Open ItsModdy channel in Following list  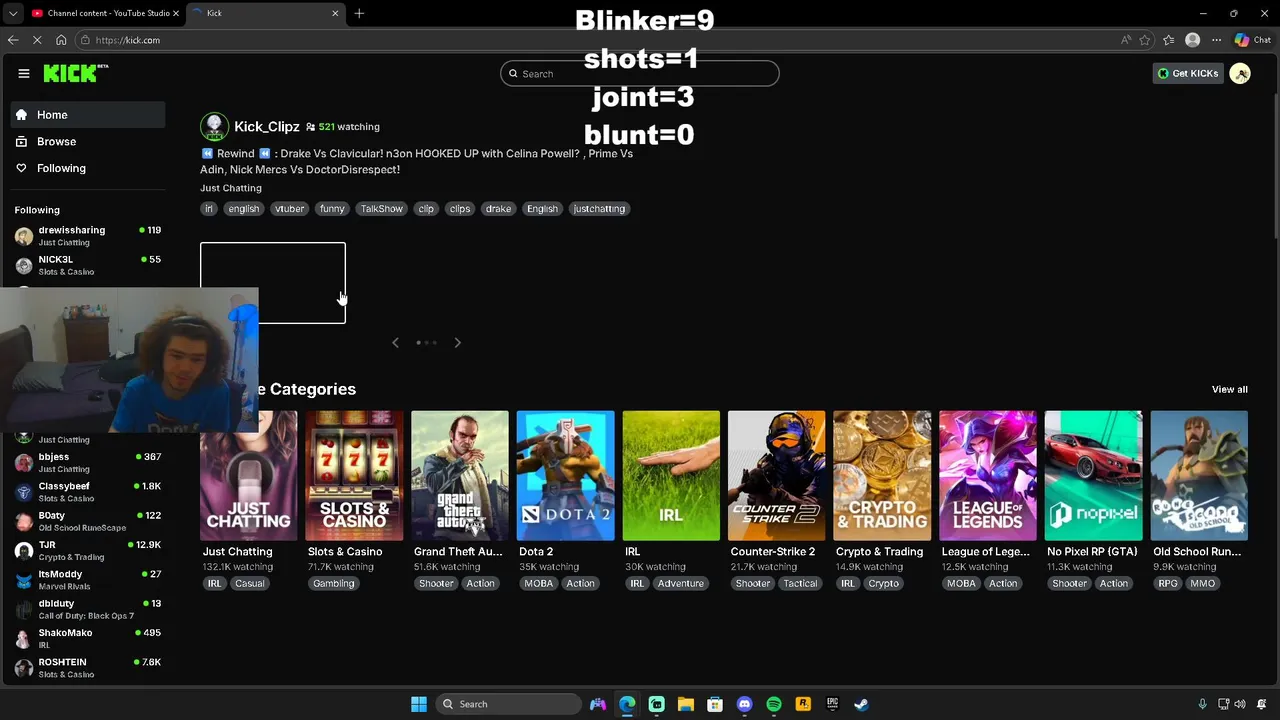coord(88,580)
